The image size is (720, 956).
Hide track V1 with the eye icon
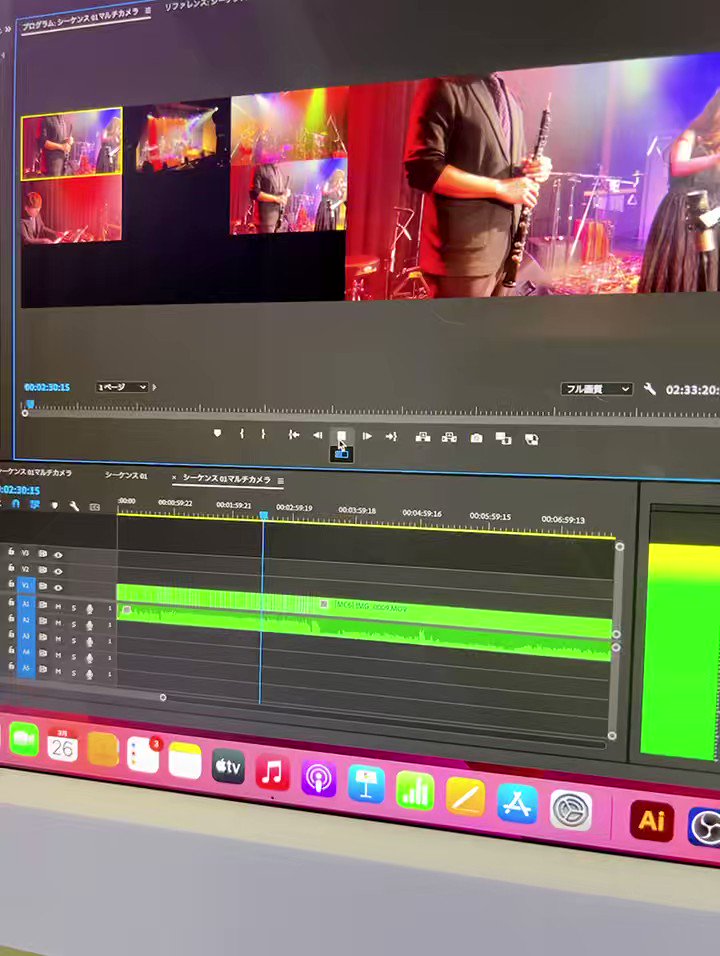[x=58, y=588]
